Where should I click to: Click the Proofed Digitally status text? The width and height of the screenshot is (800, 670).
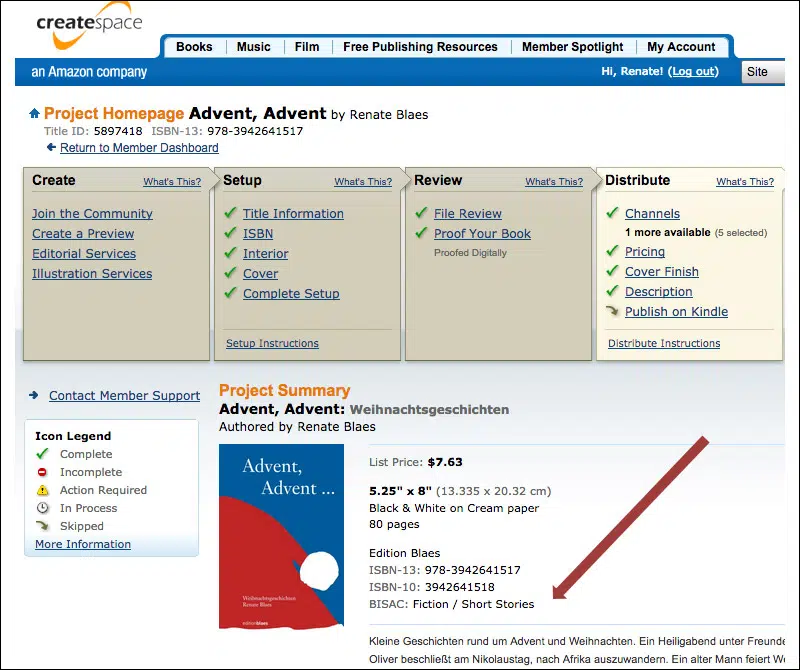(x=470, y=253)
